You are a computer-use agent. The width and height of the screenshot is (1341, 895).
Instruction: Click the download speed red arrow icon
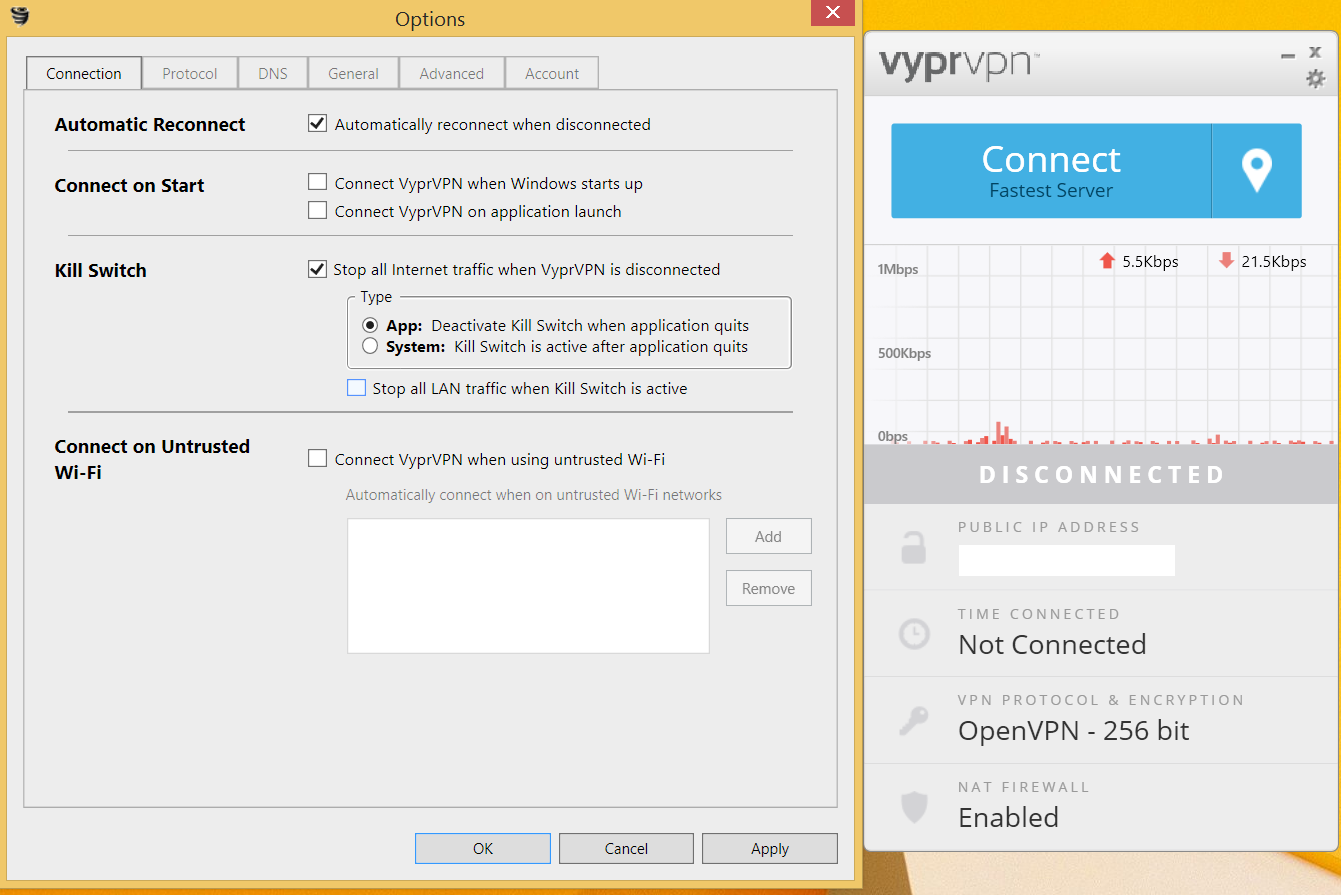click(x=1226, y=261)
